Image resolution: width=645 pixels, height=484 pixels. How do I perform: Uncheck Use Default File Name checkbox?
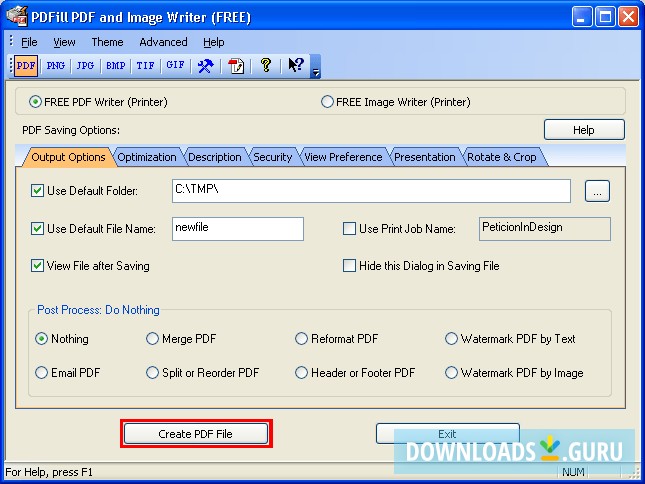[37, 229]
